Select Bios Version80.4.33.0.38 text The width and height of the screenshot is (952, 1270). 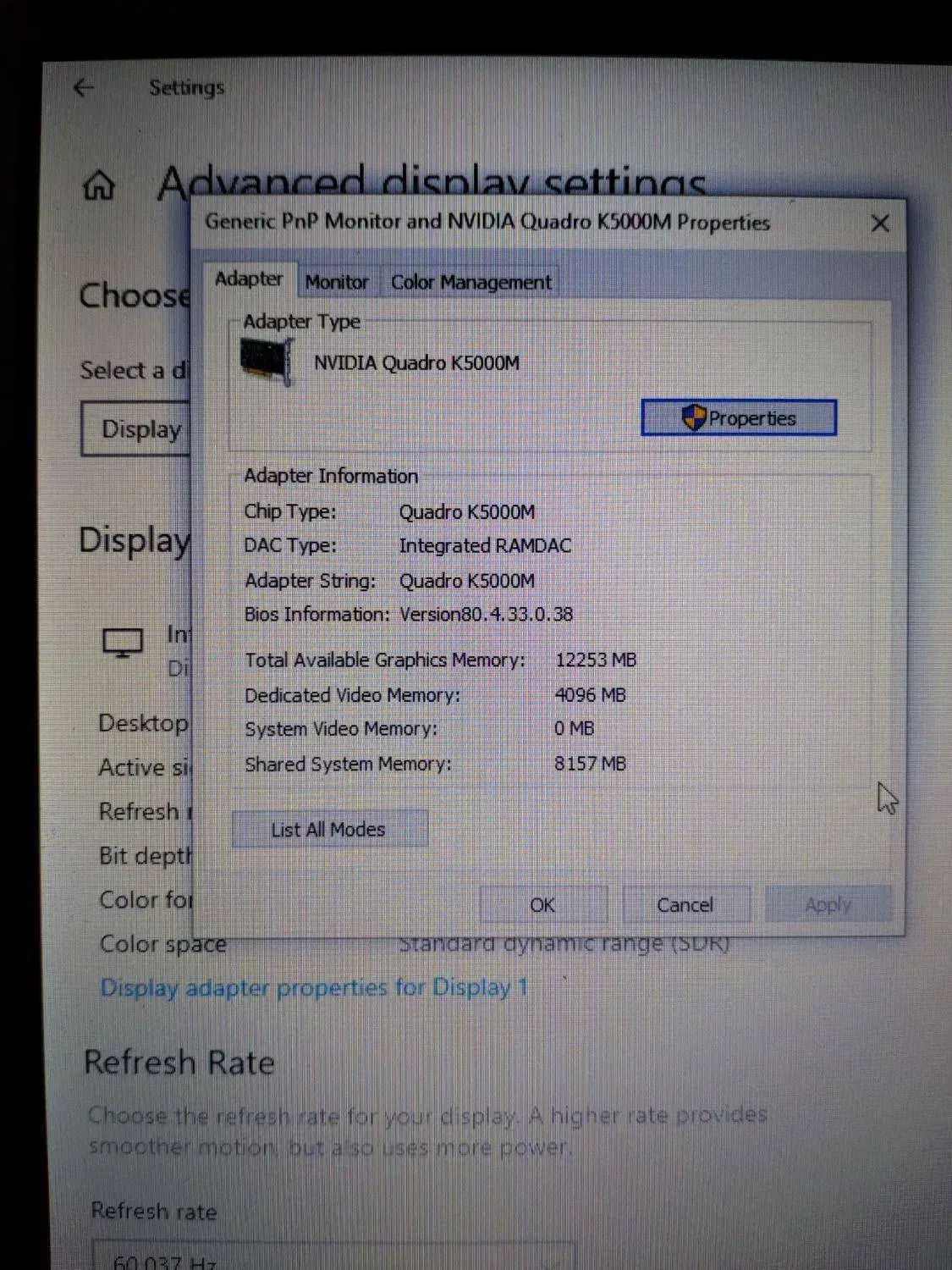tap(486, 615)
